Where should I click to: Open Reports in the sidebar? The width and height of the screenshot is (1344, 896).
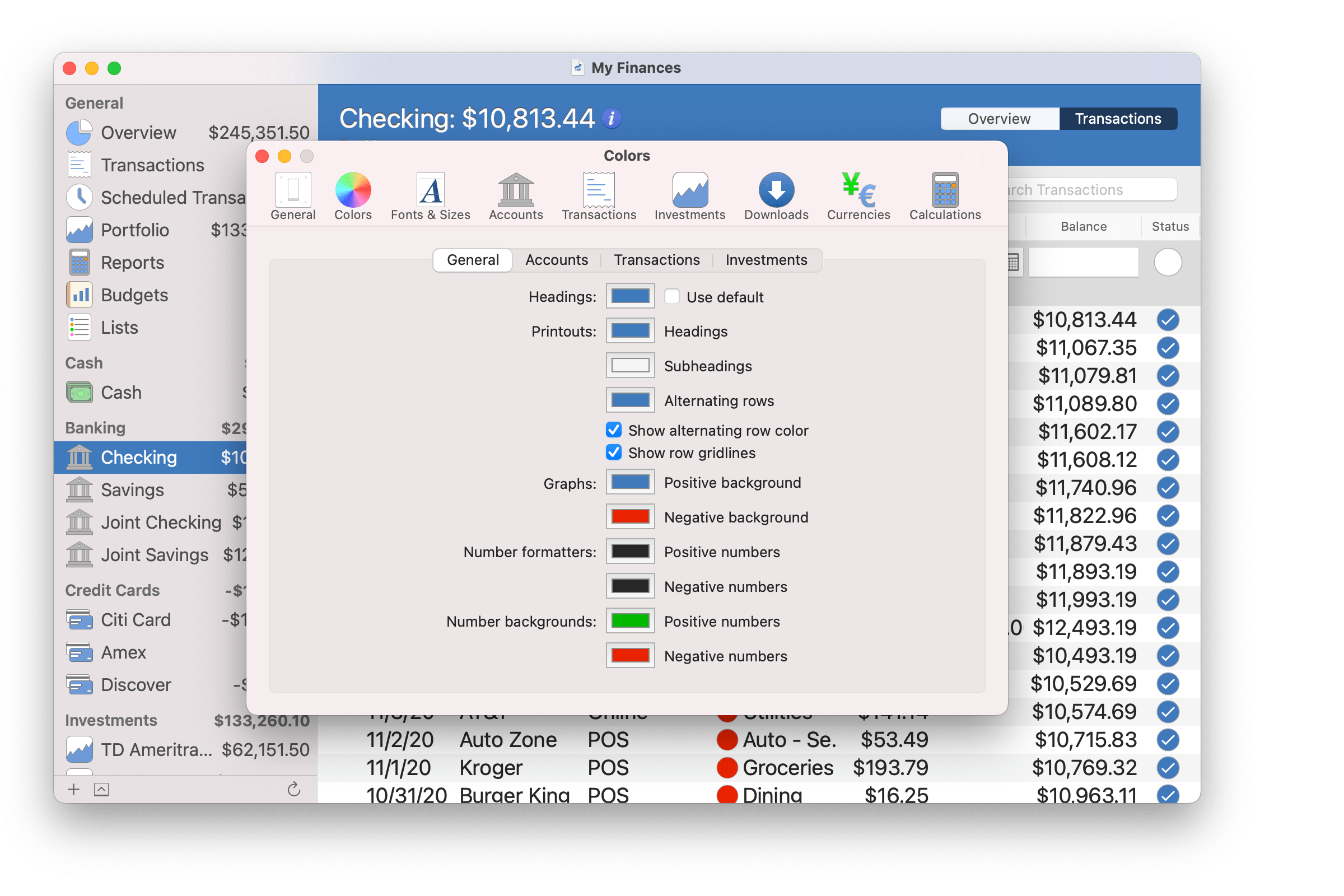tap(132, 262)
